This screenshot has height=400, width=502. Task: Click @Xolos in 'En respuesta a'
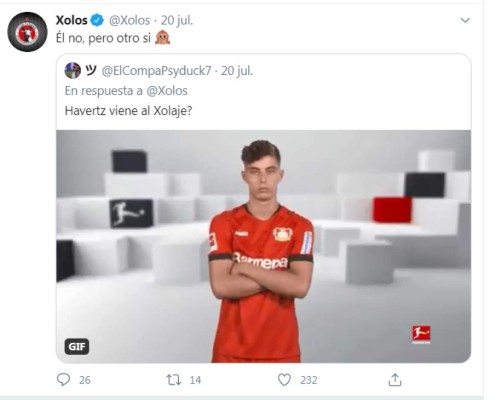[167, 91]
